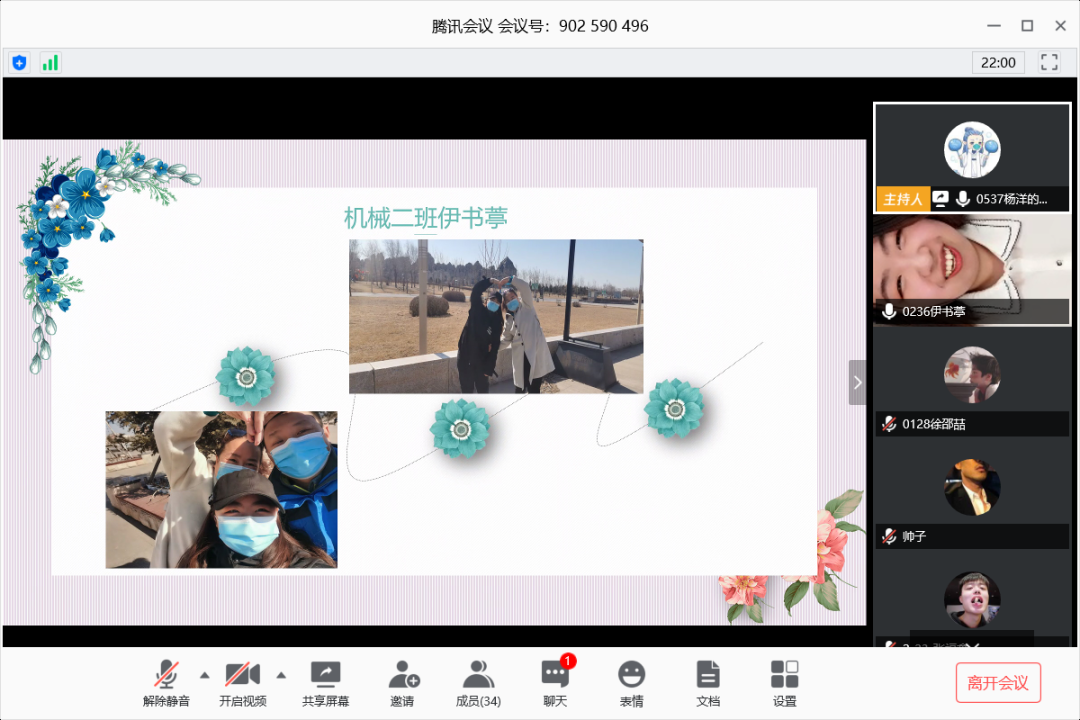Check the green network signal icon
Viewport: 1080px width, 720px height.
tap(50, 63)
